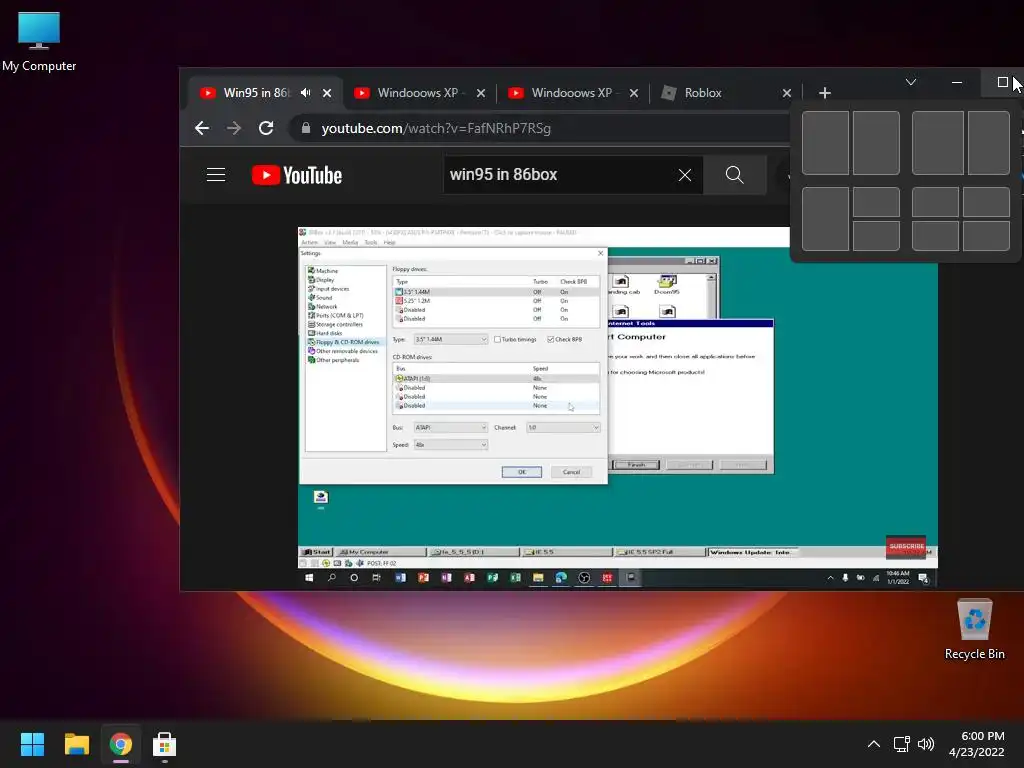Go to YouTube home via logo
The image size is (1024, 768).
click(297, 175)
